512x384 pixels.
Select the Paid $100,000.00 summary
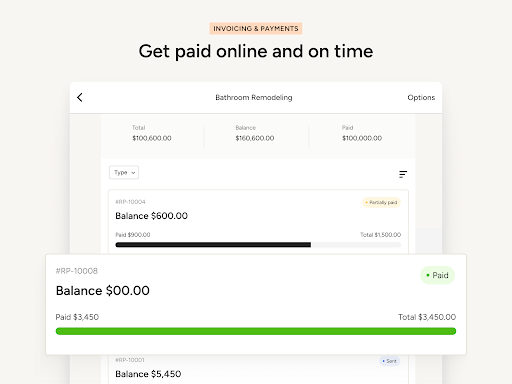[x=362, y=133]
